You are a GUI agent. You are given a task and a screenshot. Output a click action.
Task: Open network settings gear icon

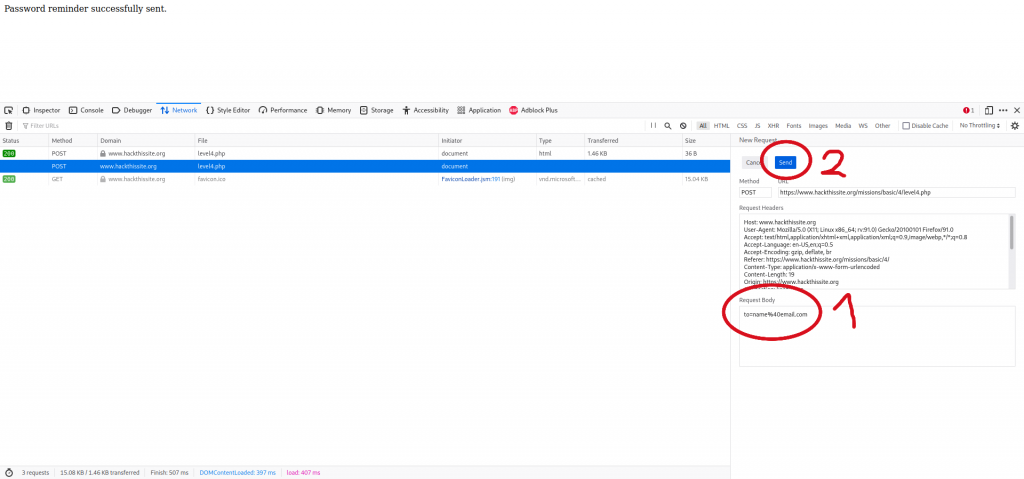[1015, 126]
